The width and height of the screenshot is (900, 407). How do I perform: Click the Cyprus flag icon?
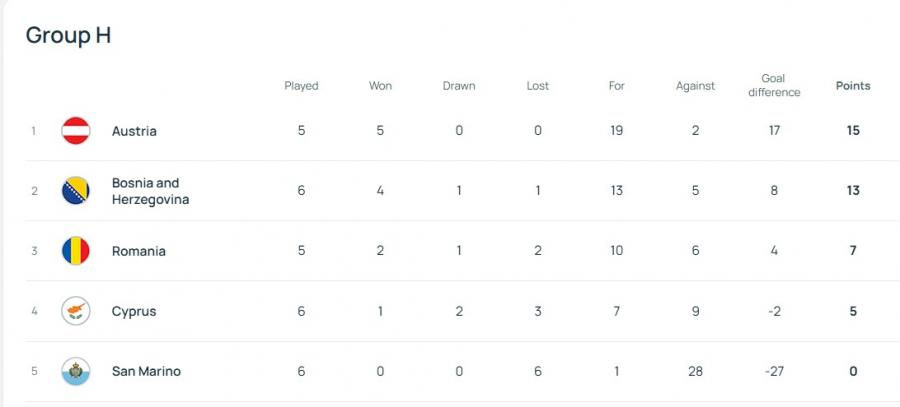point(76,311)
